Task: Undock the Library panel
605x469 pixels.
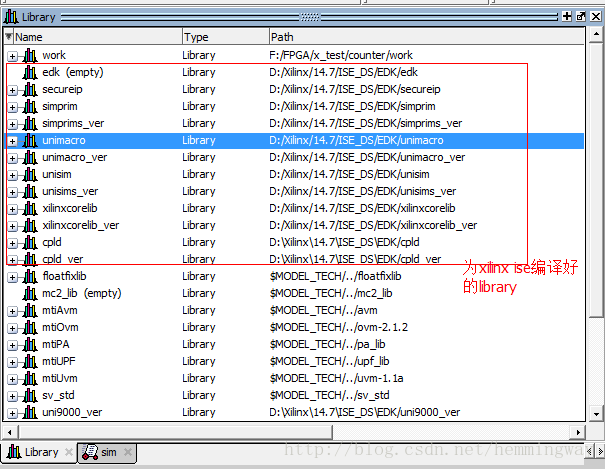Action: [x=581, y=16]
